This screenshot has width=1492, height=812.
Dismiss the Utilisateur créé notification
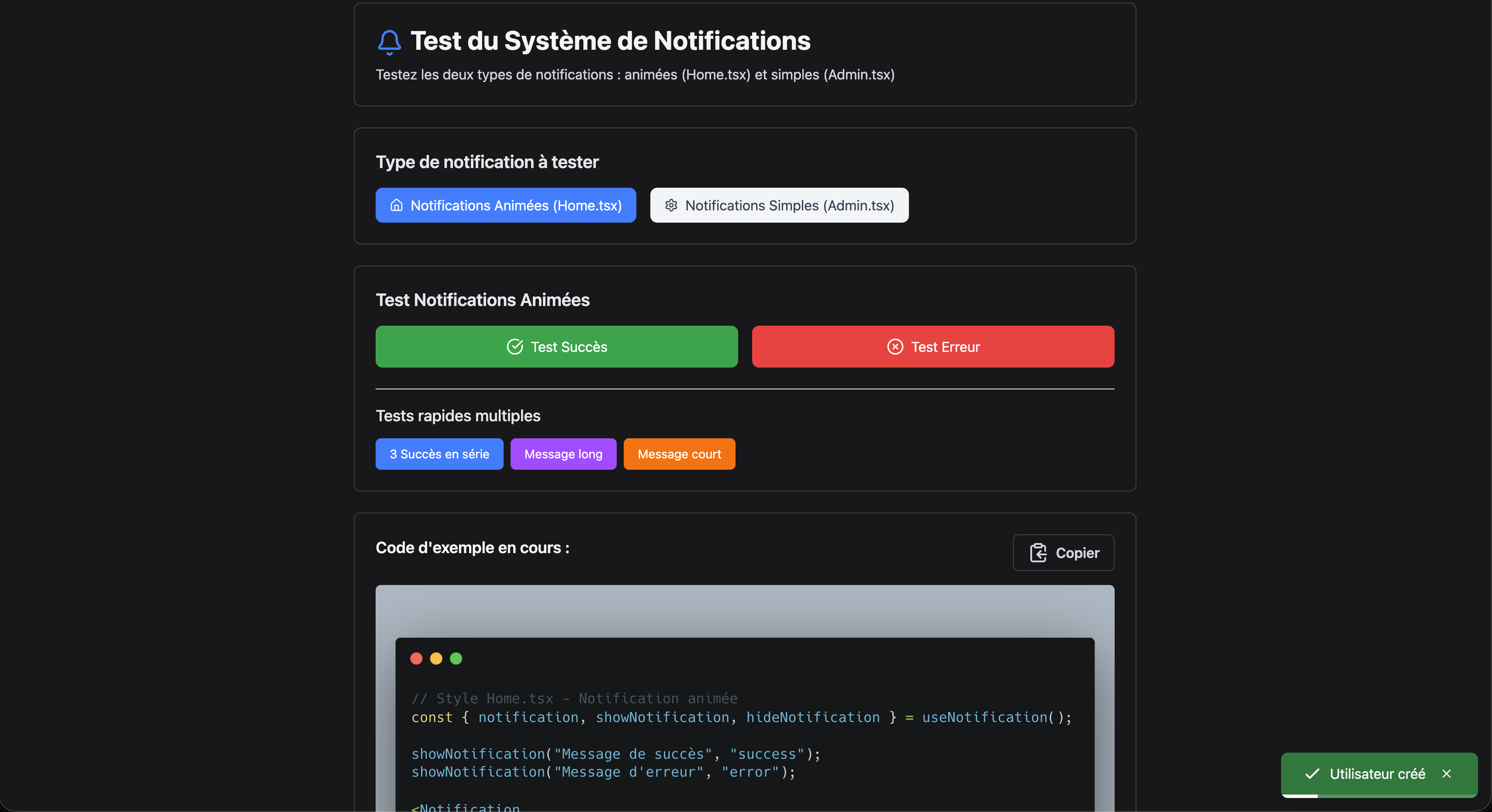(x=1447, y=774)
